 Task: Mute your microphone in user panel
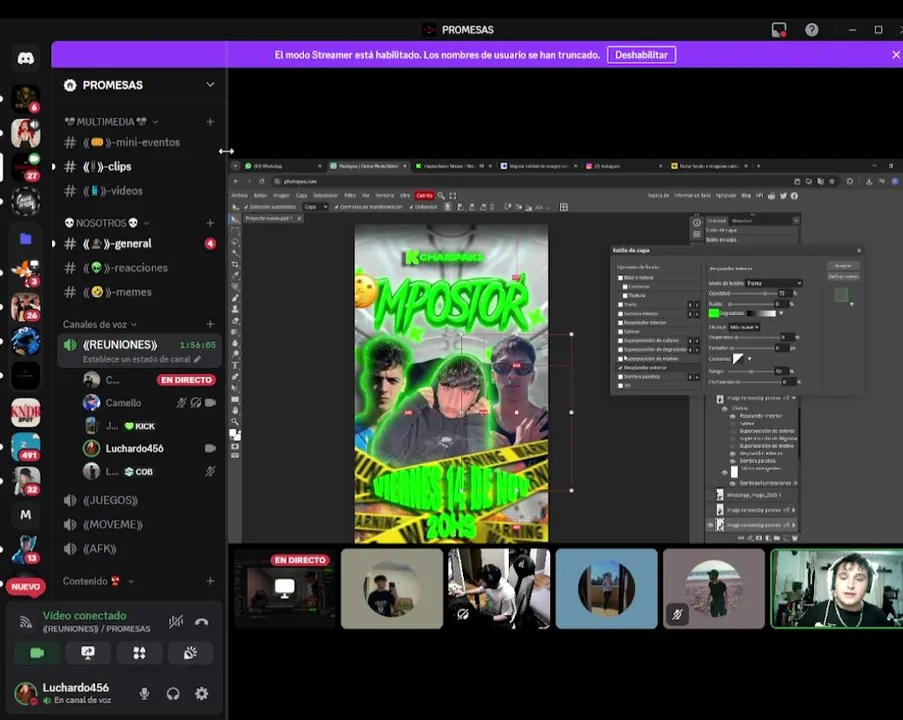coord(145,694)
